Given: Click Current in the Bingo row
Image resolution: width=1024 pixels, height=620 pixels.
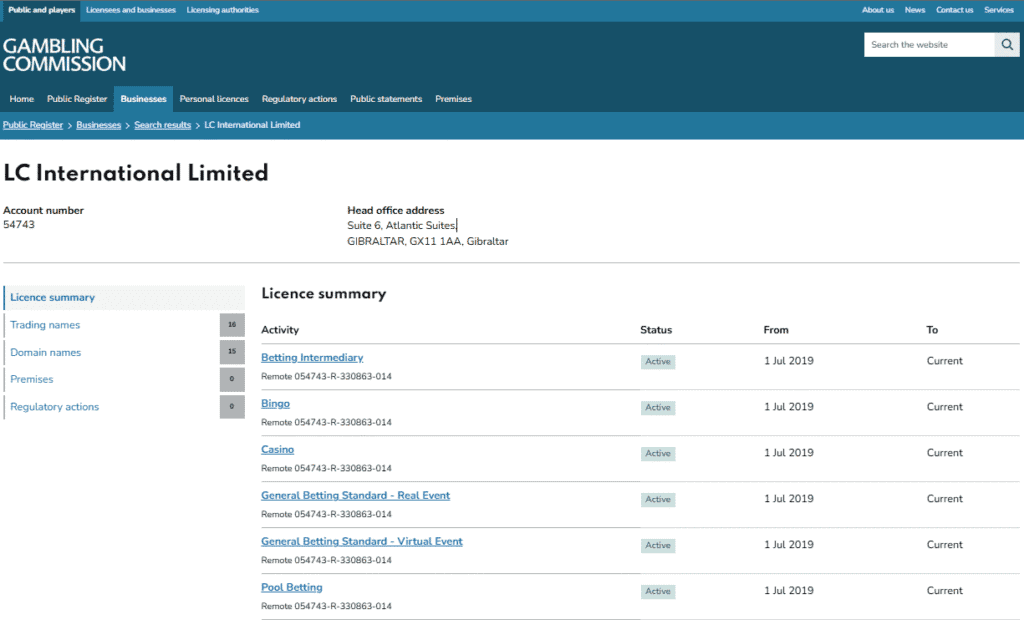Looking at the screenshot, I should [944, 406].
